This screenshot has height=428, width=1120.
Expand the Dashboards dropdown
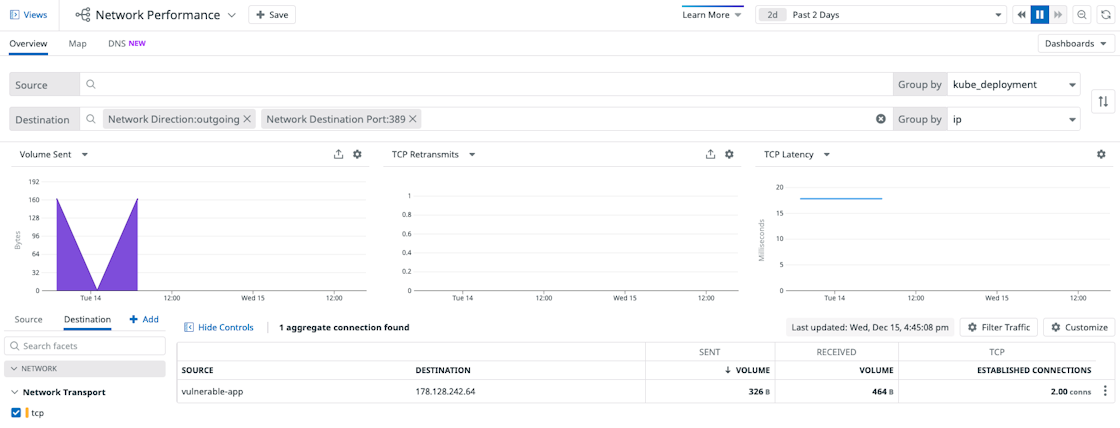[x=1076, y=44]
